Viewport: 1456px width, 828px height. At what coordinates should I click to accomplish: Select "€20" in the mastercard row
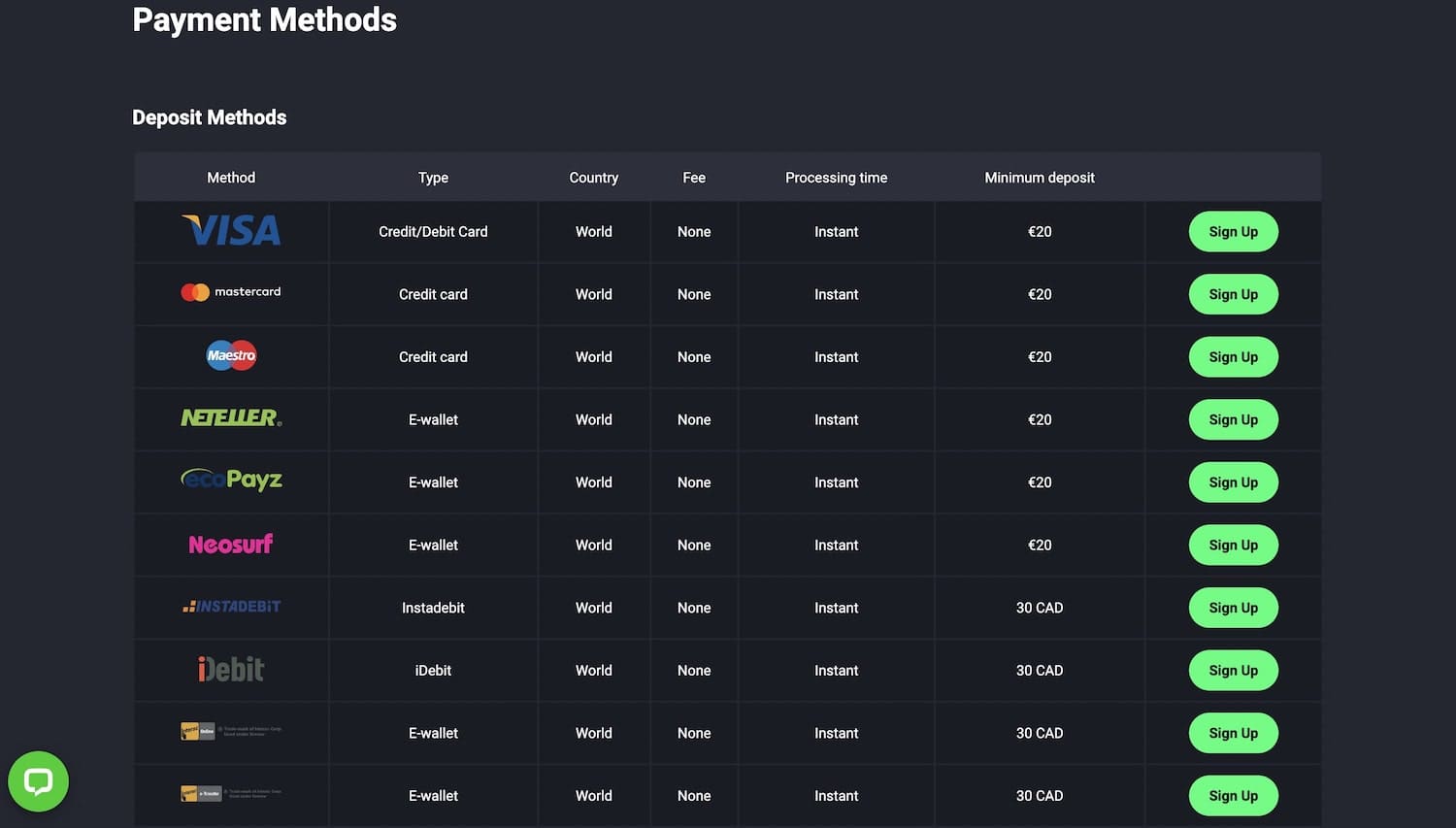pos(1040,294)
